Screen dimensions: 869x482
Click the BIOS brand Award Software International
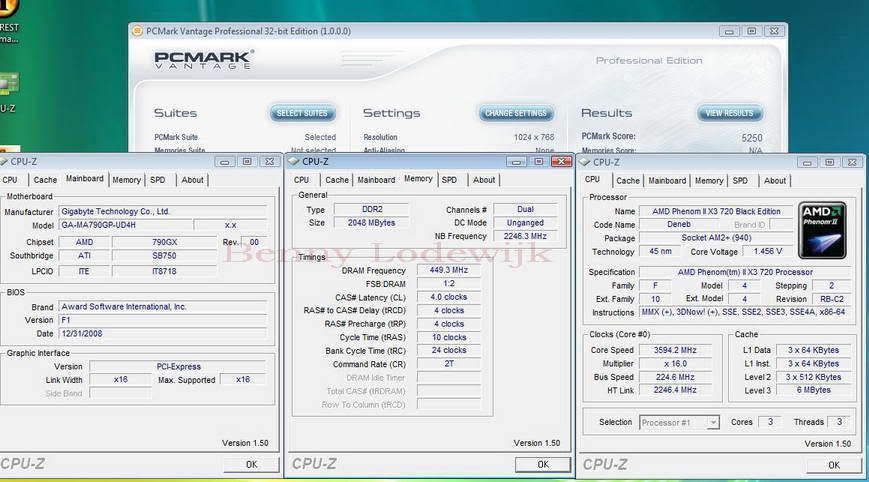(162, 306)
